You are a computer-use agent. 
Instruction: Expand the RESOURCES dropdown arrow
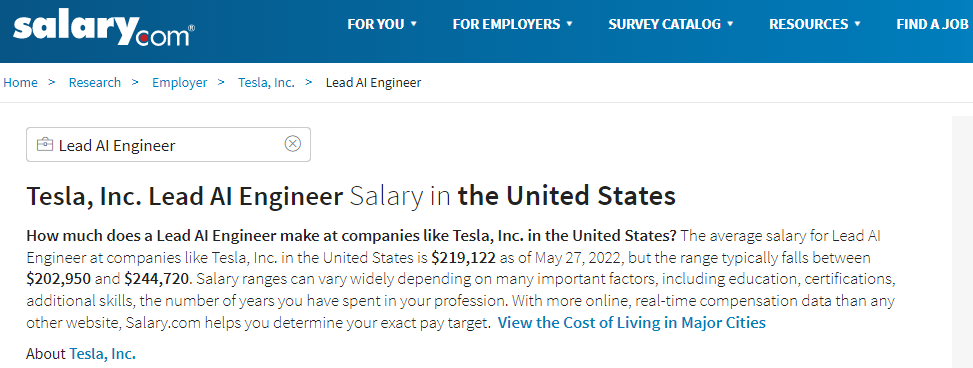coord(858,24)
